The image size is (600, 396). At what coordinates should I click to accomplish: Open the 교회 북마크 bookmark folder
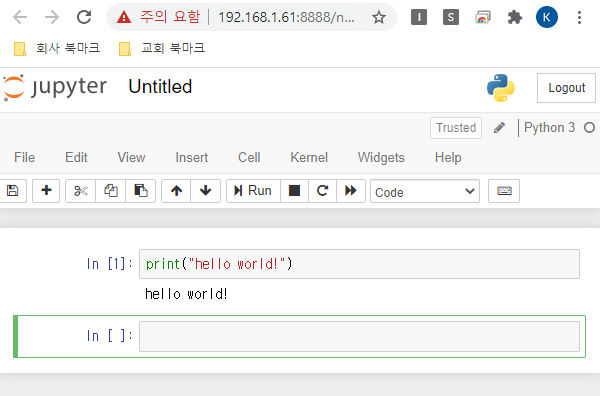(162, 48)
